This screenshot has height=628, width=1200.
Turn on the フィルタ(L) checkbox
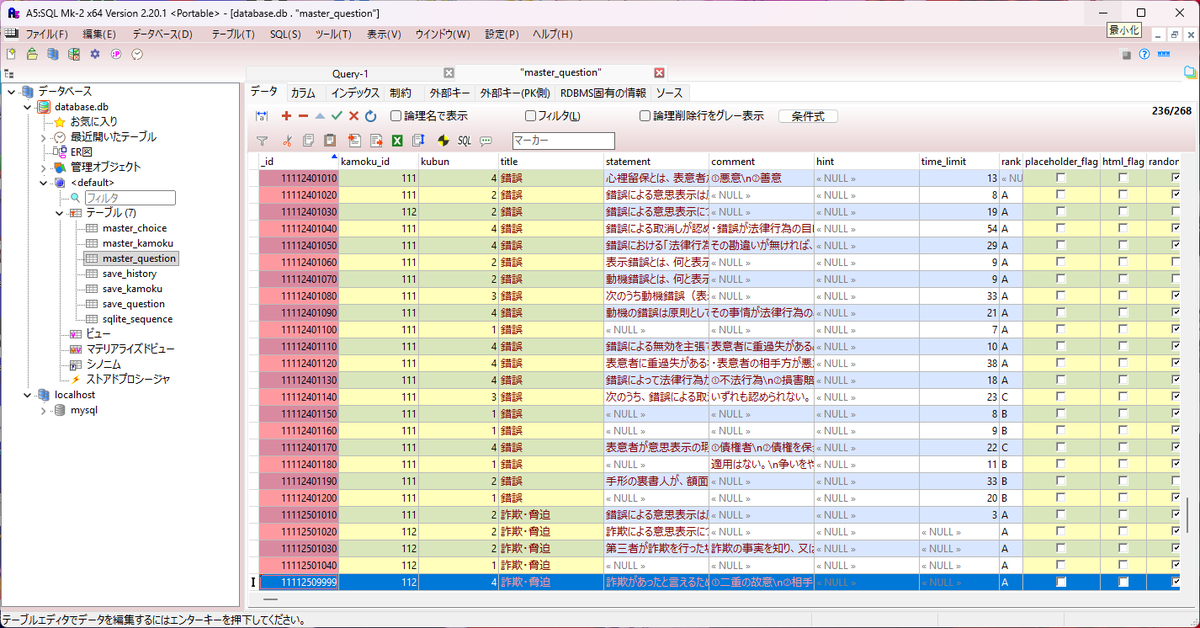click(x=530, y=115)
